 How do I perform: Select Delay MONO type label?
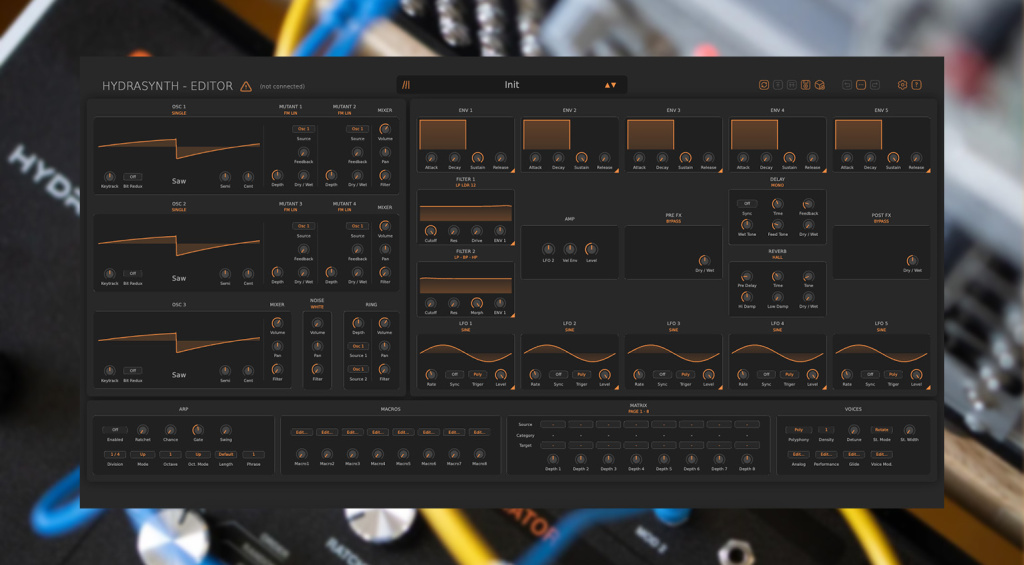(777, 186)
